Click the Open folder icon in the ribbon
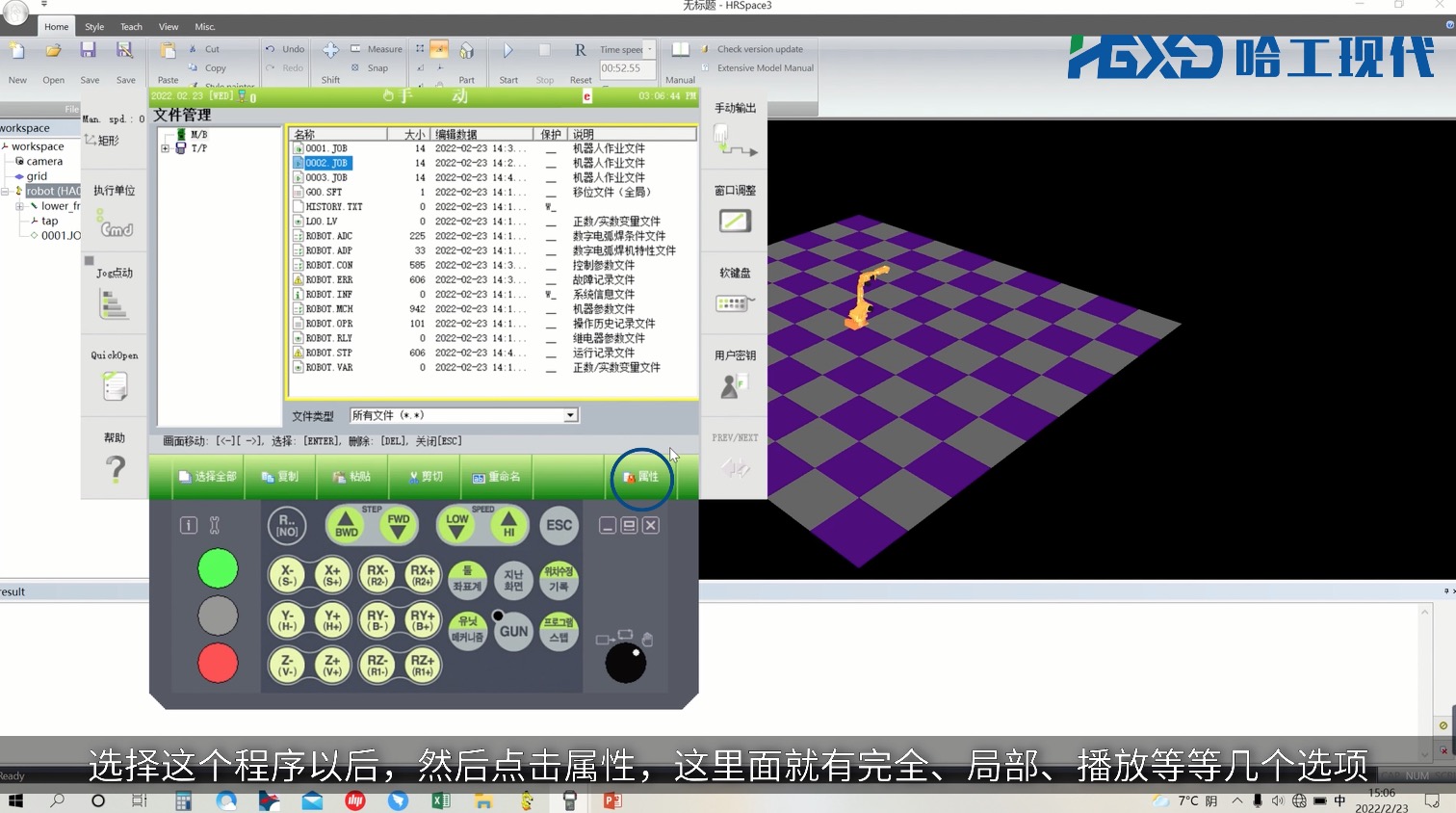 54,51
